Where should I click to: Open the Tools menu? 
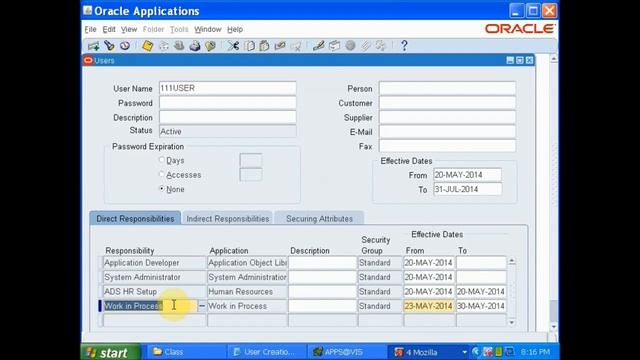coord(179,29)
